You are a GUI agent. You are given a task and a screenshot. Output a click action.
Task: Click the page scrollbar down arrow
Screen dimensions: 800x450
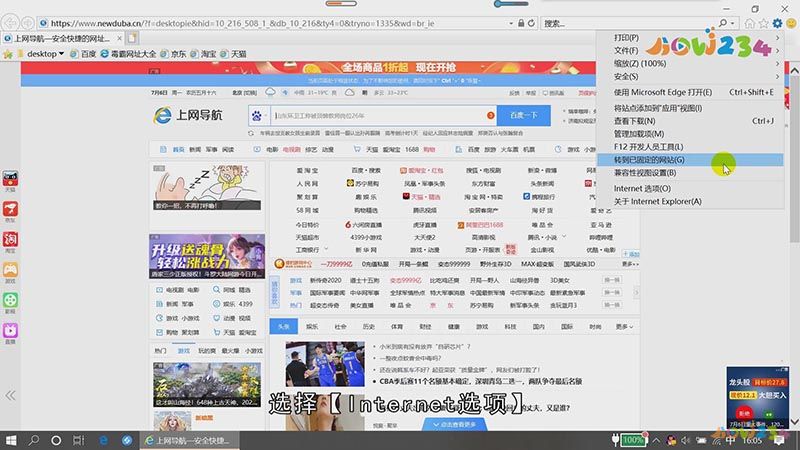[x=794, y=422]
